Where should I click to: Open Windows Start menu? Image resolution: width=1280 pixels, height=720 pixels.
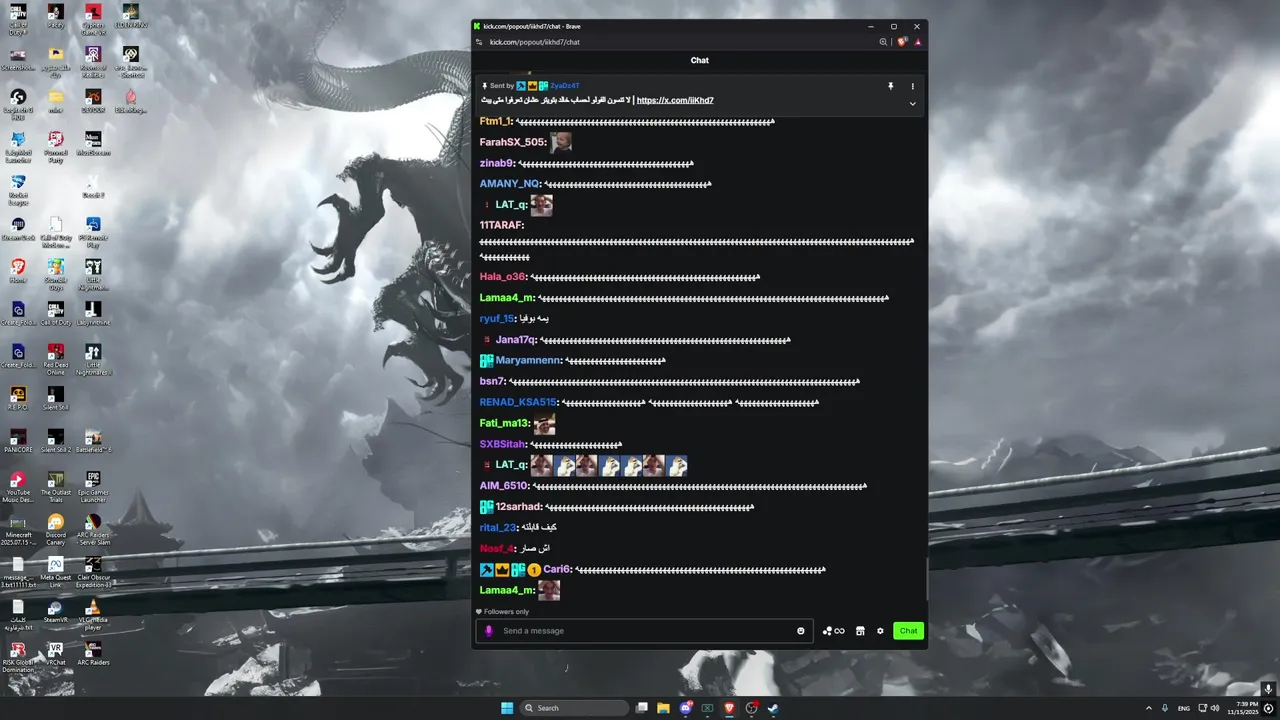point(507,708)
